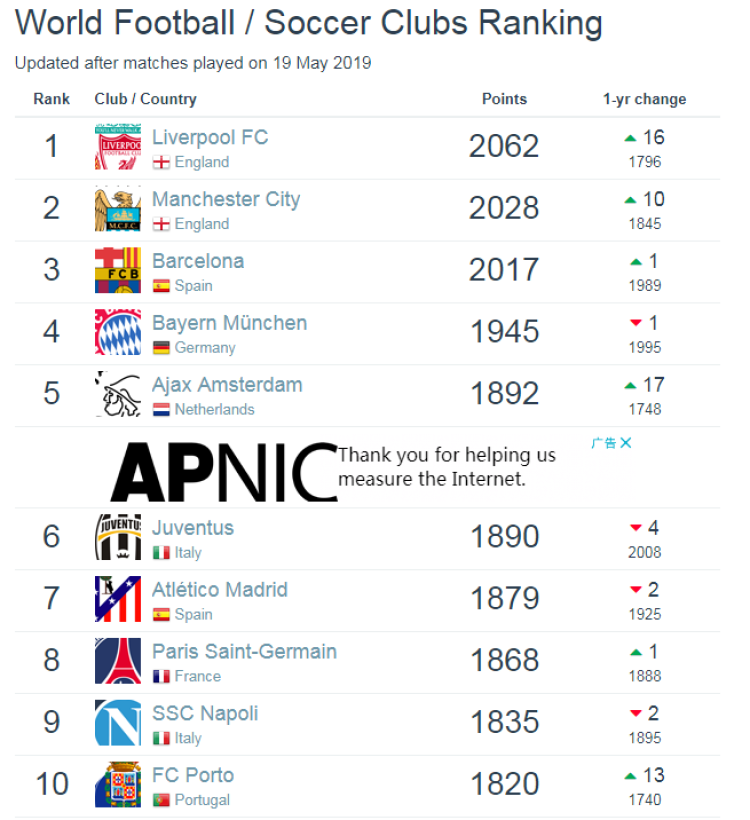The image size is (750, 820).
Task: Click the SSC Napoli N logo
Action: click(x=118, y=722)
